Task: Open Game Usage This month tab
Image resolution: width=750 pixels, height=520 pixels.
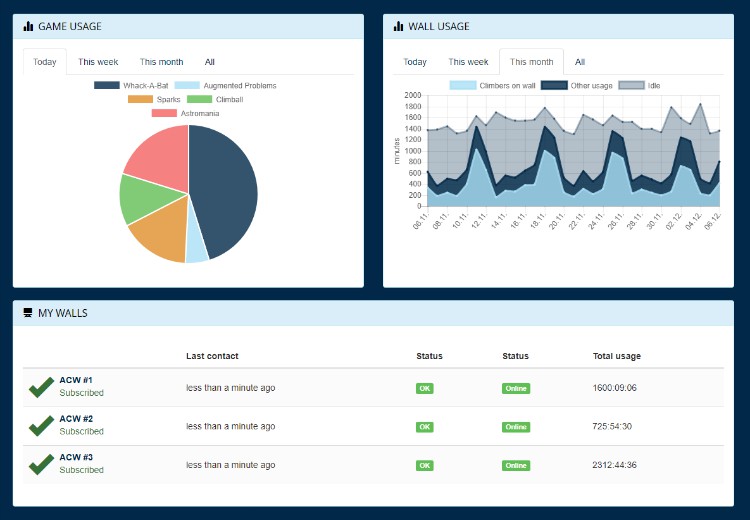Action: pos(161,62)
